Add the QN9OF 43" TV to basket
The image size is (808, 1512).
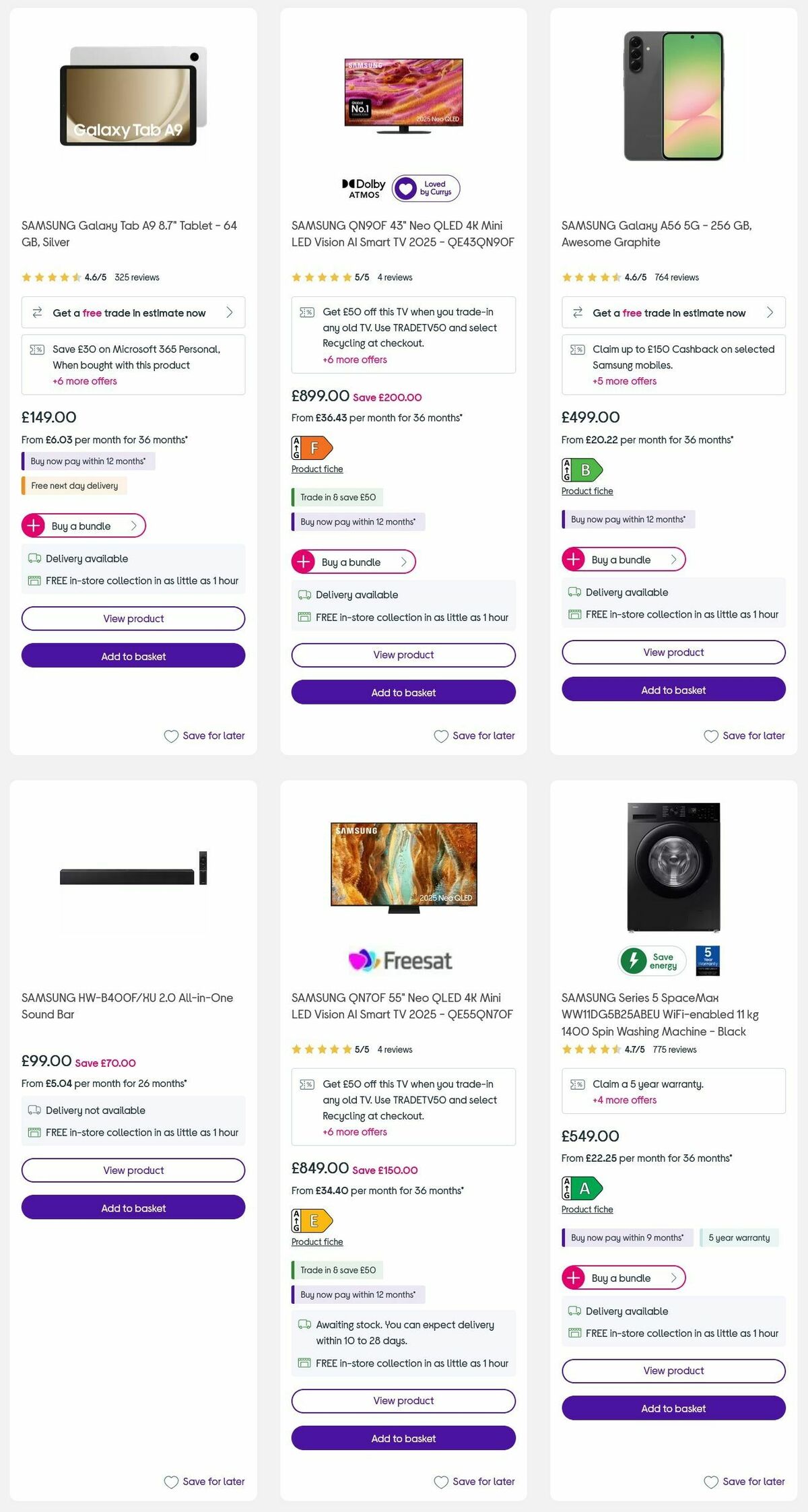tap(403, 692)
